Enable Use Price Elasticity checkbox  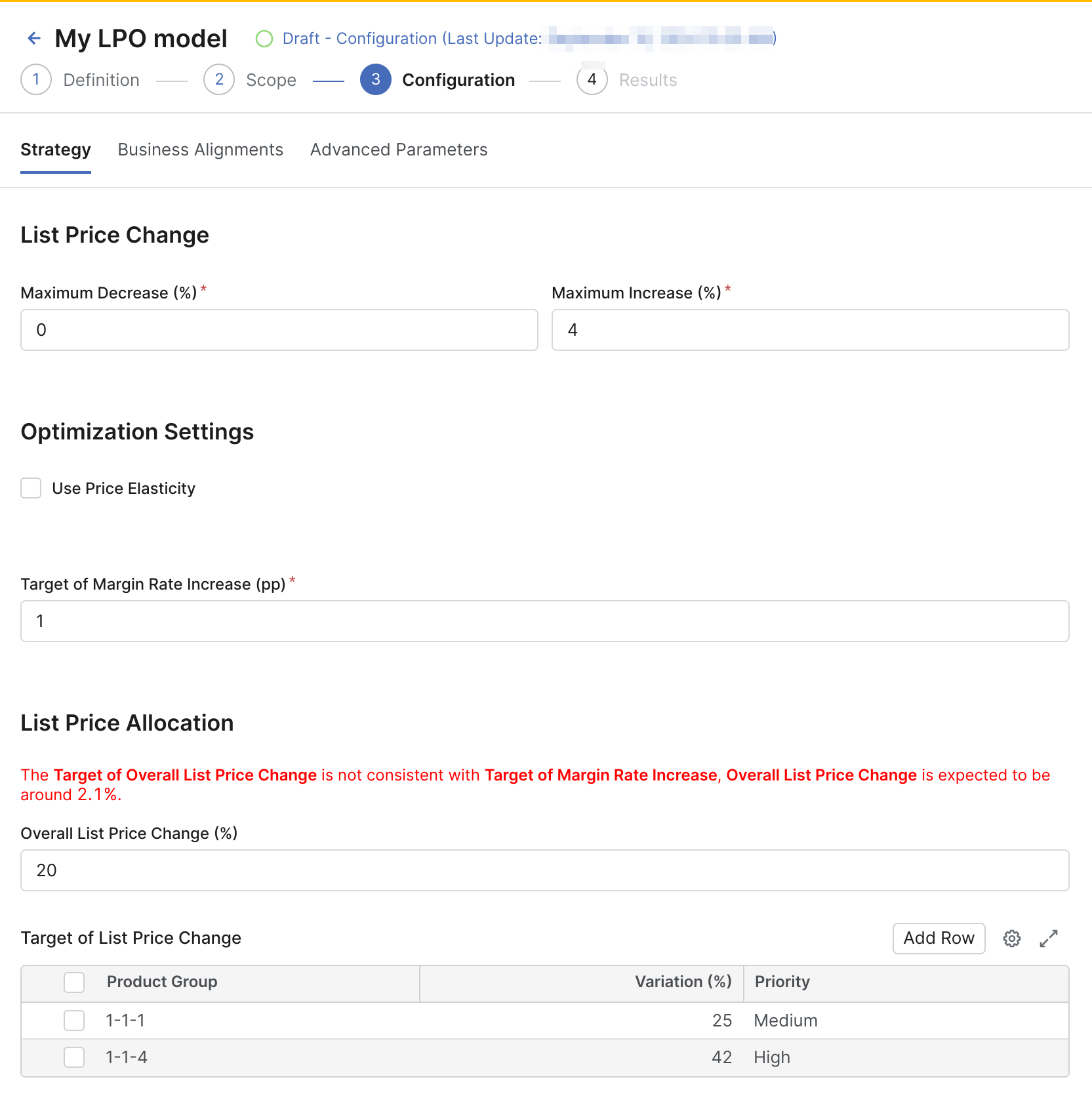[31, 489]
